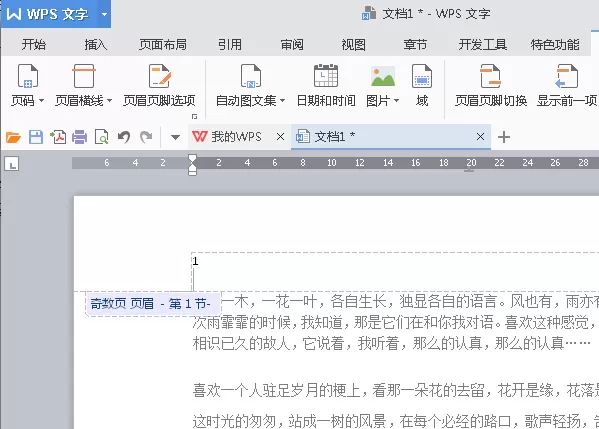Image resolution: width=599 pixels, height=429 pixels.
Task: Open the WPS 文字 application menu arrow
Action: [104, 15]
